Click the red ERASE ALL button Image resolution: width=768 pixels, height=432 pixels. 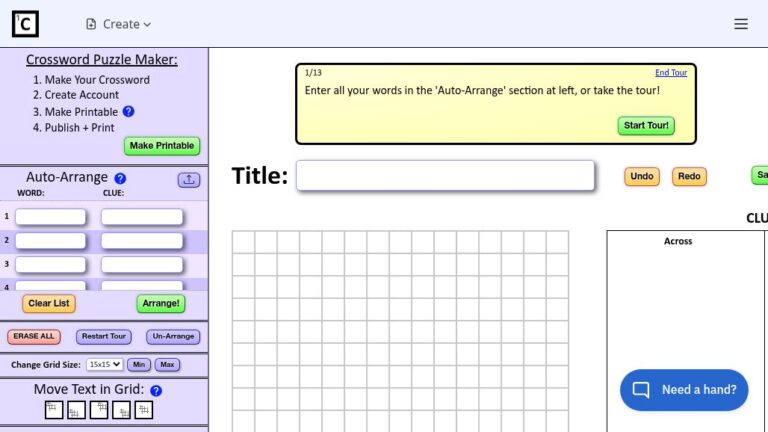tap(34, 336)
